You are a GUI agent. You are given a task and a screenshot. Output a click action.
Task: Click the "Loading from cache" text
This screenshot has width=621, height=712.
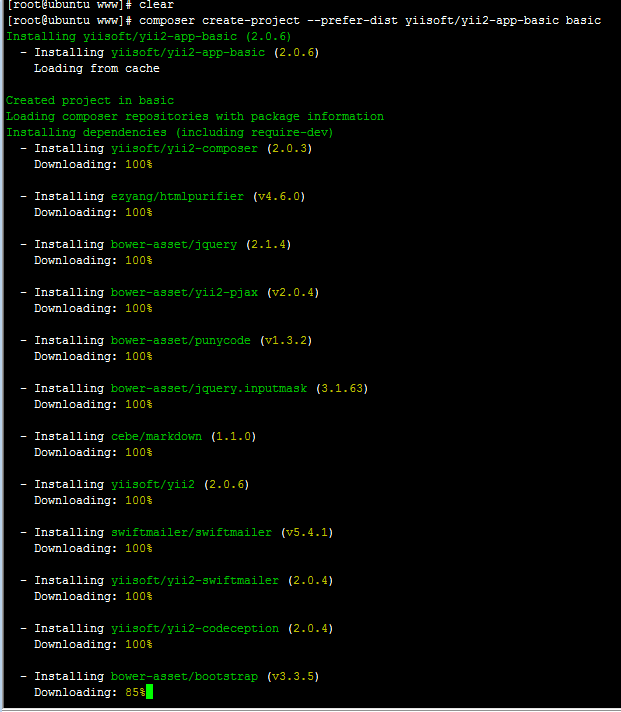(97, 68)
